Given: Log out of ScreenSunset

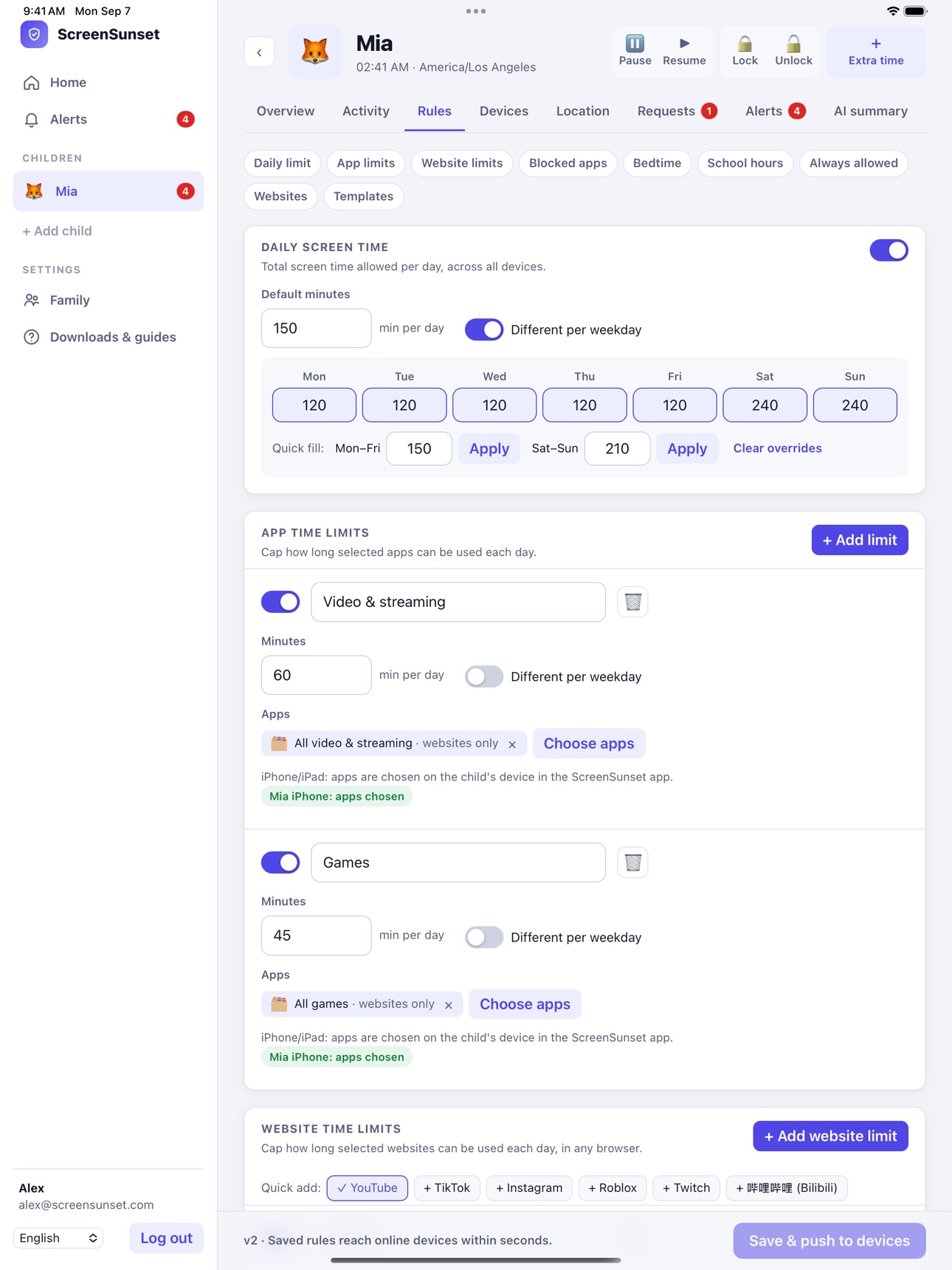Looking at the screenshot, I should pos(166,1238).
